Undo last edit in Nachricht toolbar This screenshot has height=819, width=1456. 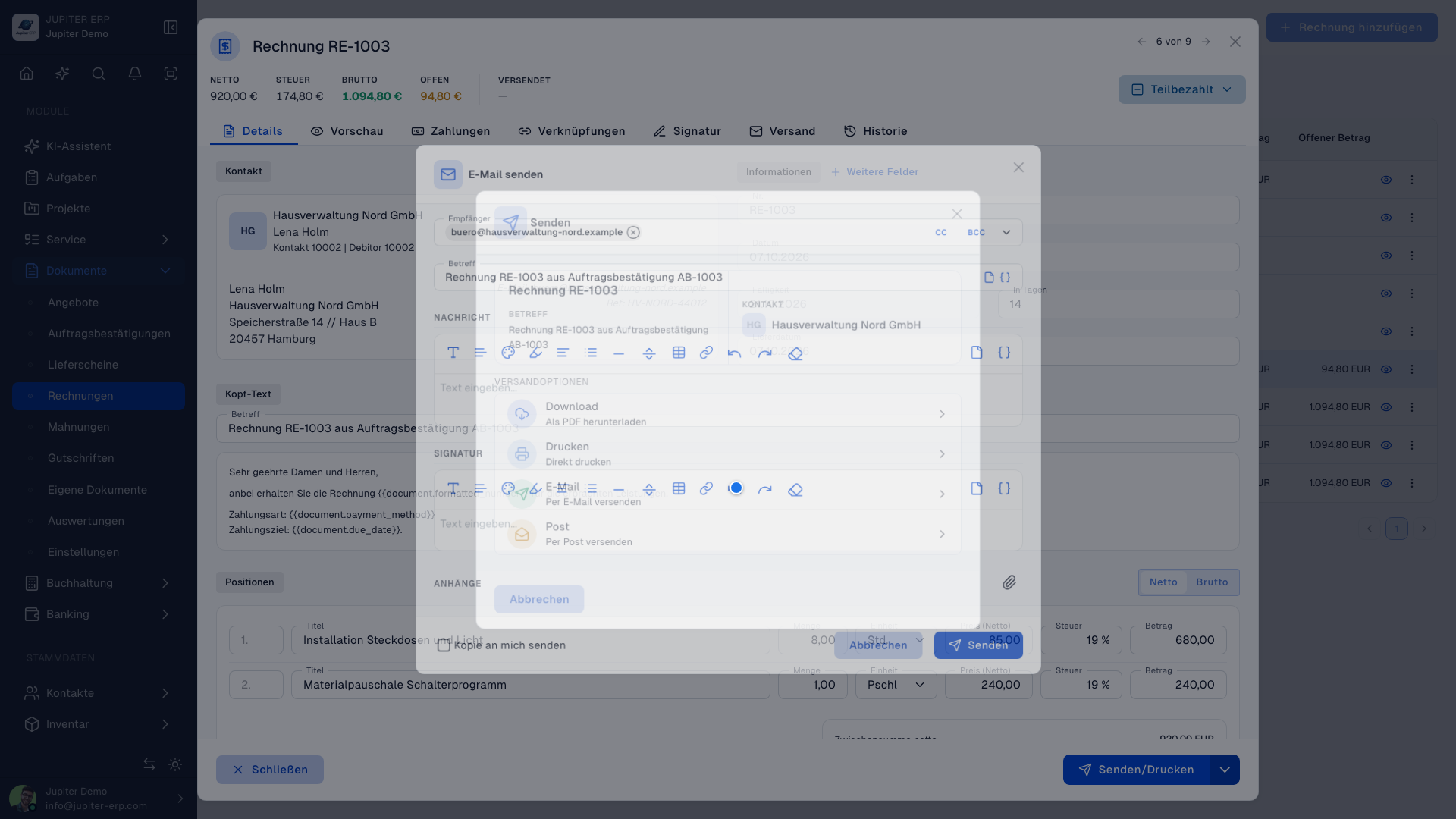click(x=734, y=353)
